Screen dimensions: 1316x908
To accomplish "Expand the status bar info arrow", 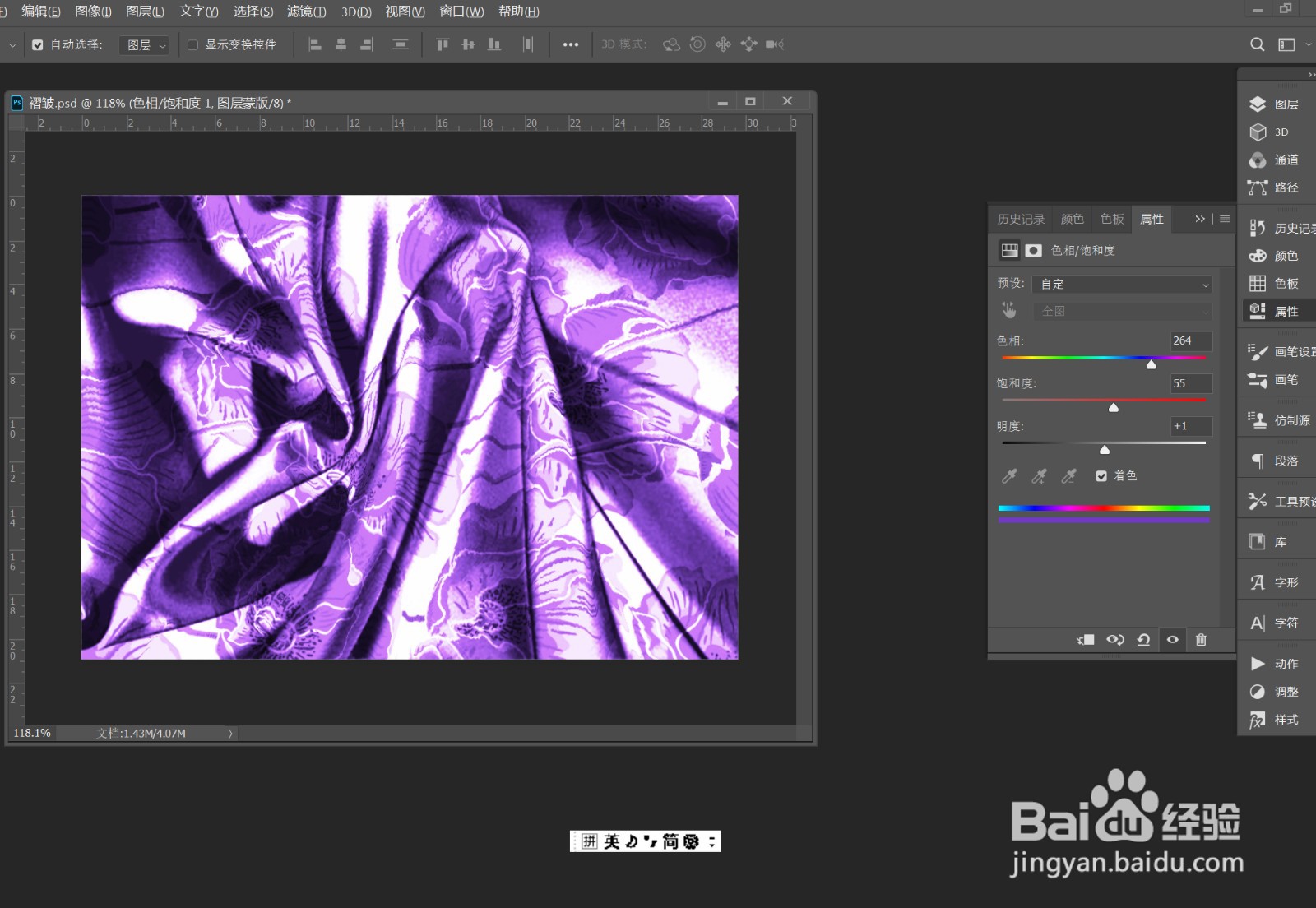I will click(x=230, y=734).
